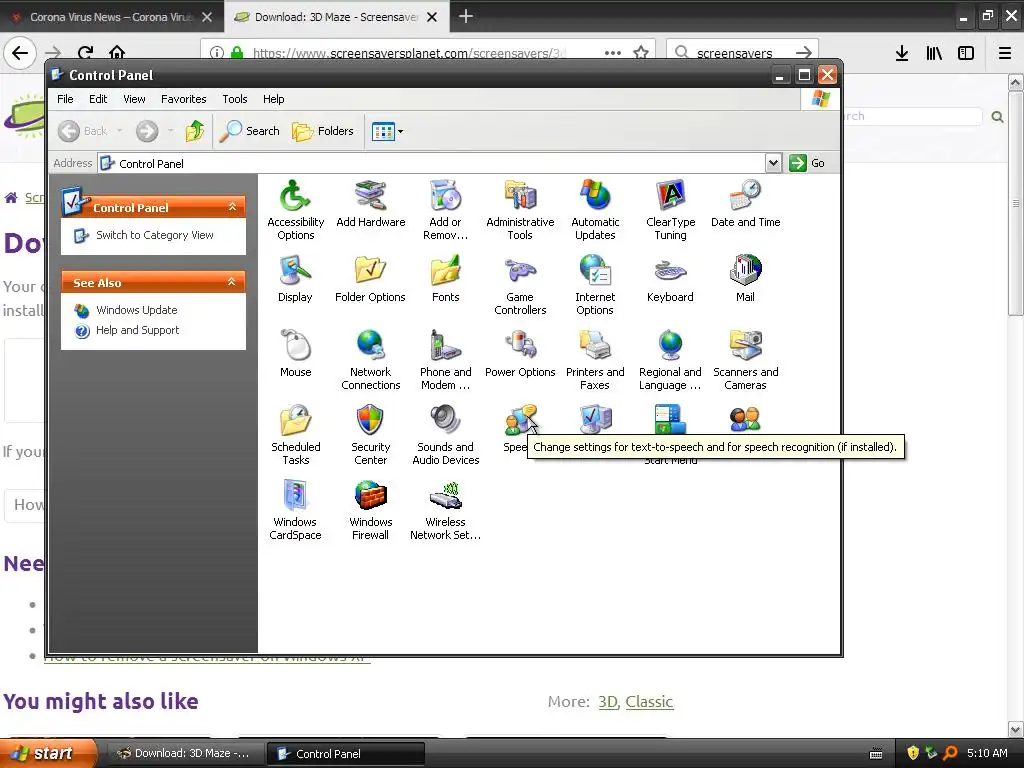This screenshot has width=1024, height=768.
Task: Open Wireless Network Setup wizard icon
Action: 445,509
